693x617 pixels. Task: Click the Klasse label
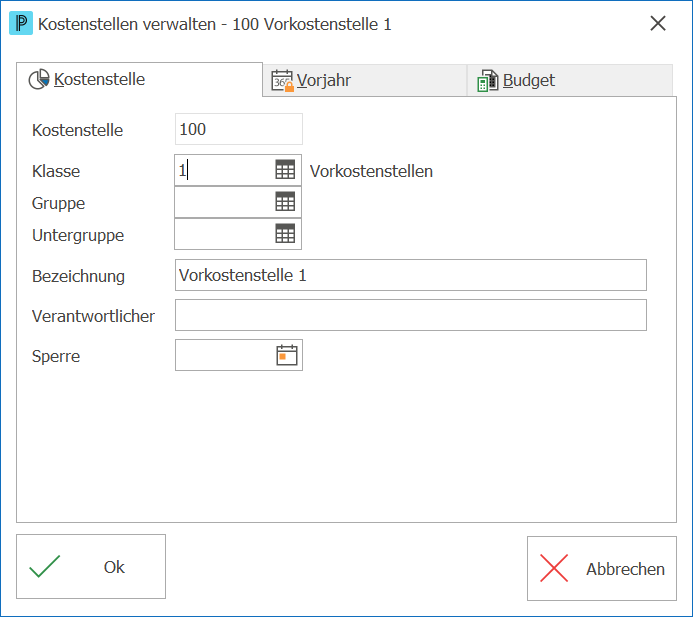[x=56, y=171]
